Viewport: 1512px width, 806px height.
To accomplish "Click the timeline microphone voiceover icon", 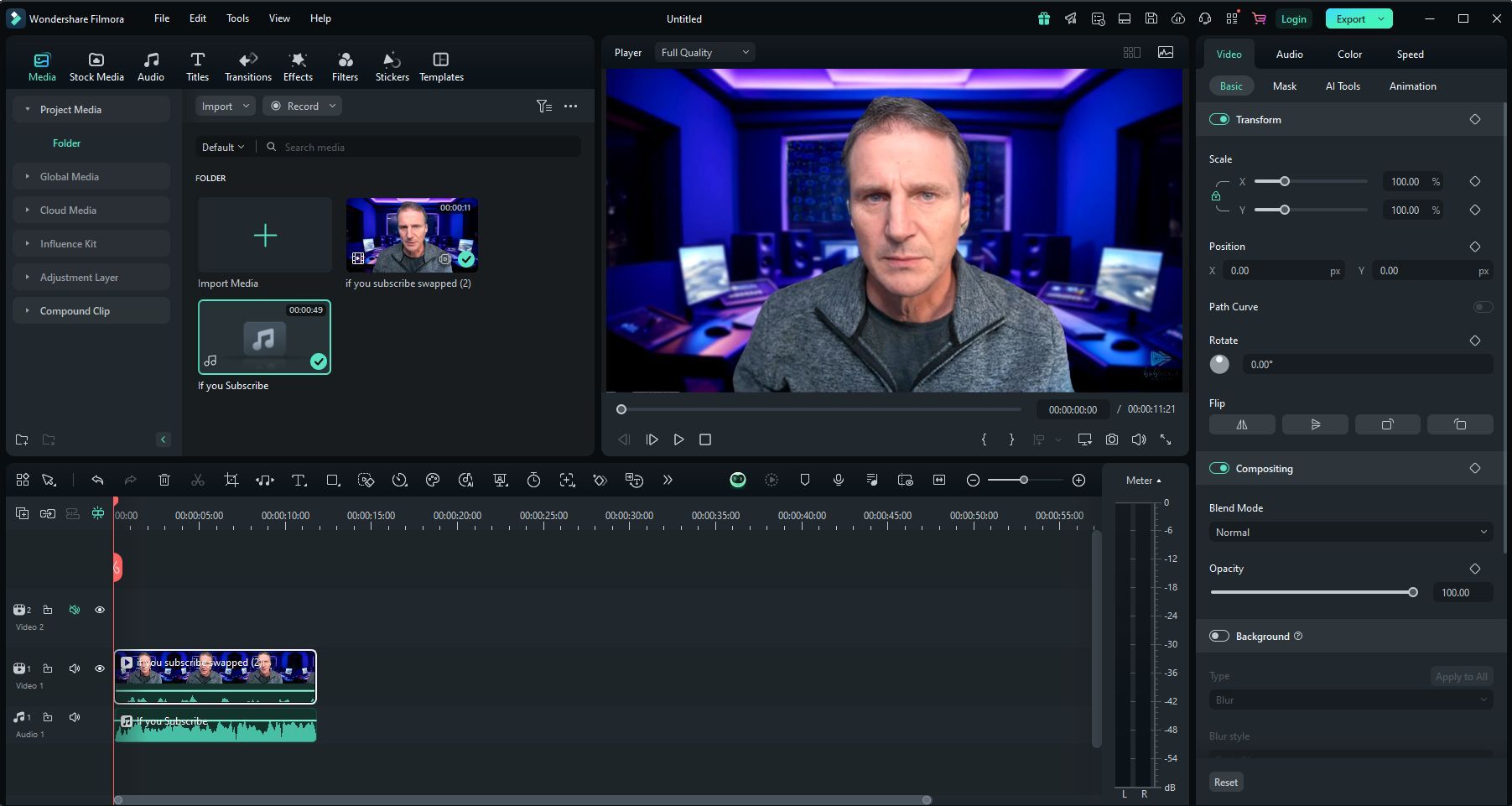I will tap(838, 480).
